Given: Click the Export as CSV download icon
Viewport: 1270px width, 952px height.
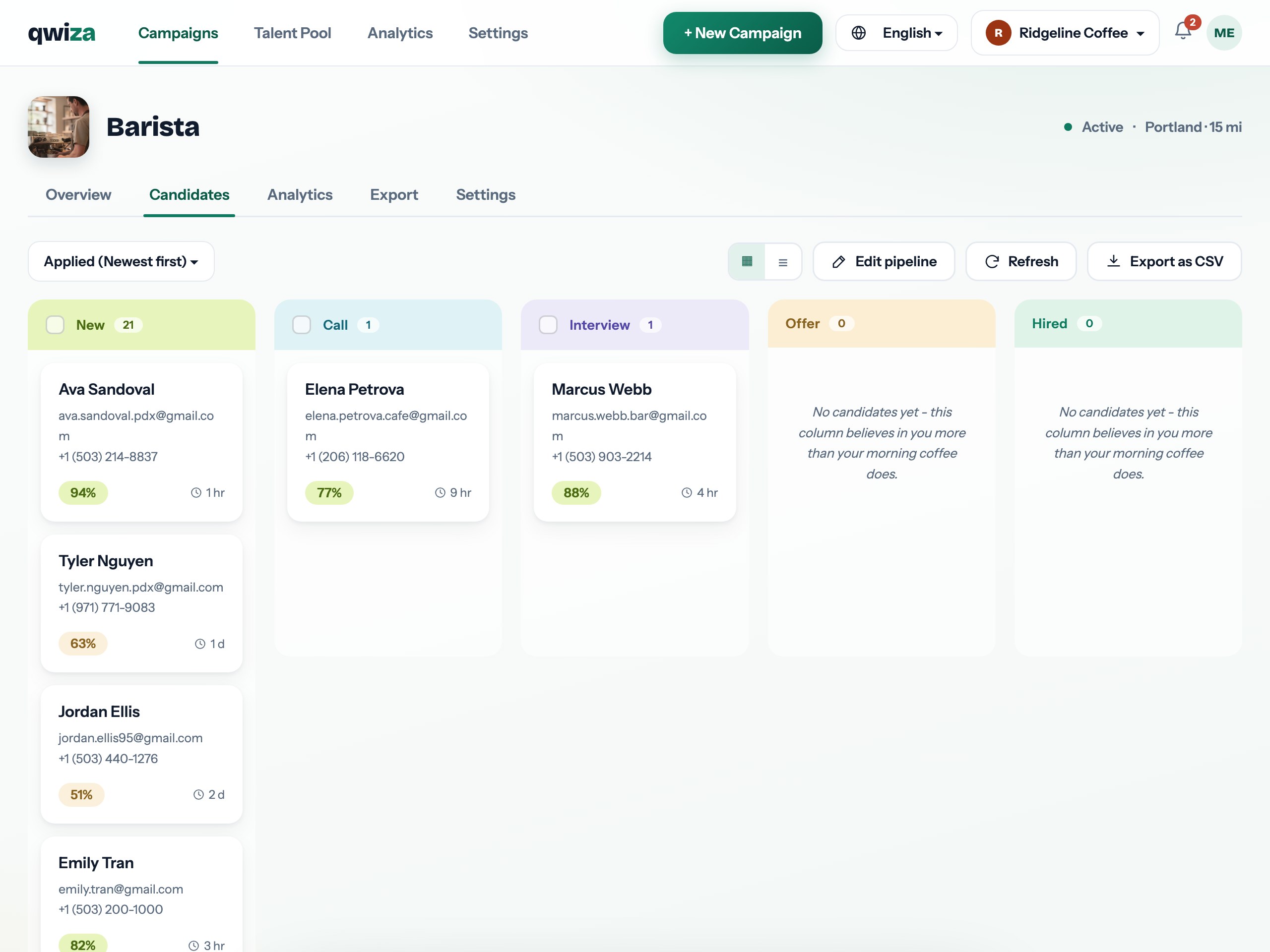Looking at the screenshot, I should [x=1113, y=261].
